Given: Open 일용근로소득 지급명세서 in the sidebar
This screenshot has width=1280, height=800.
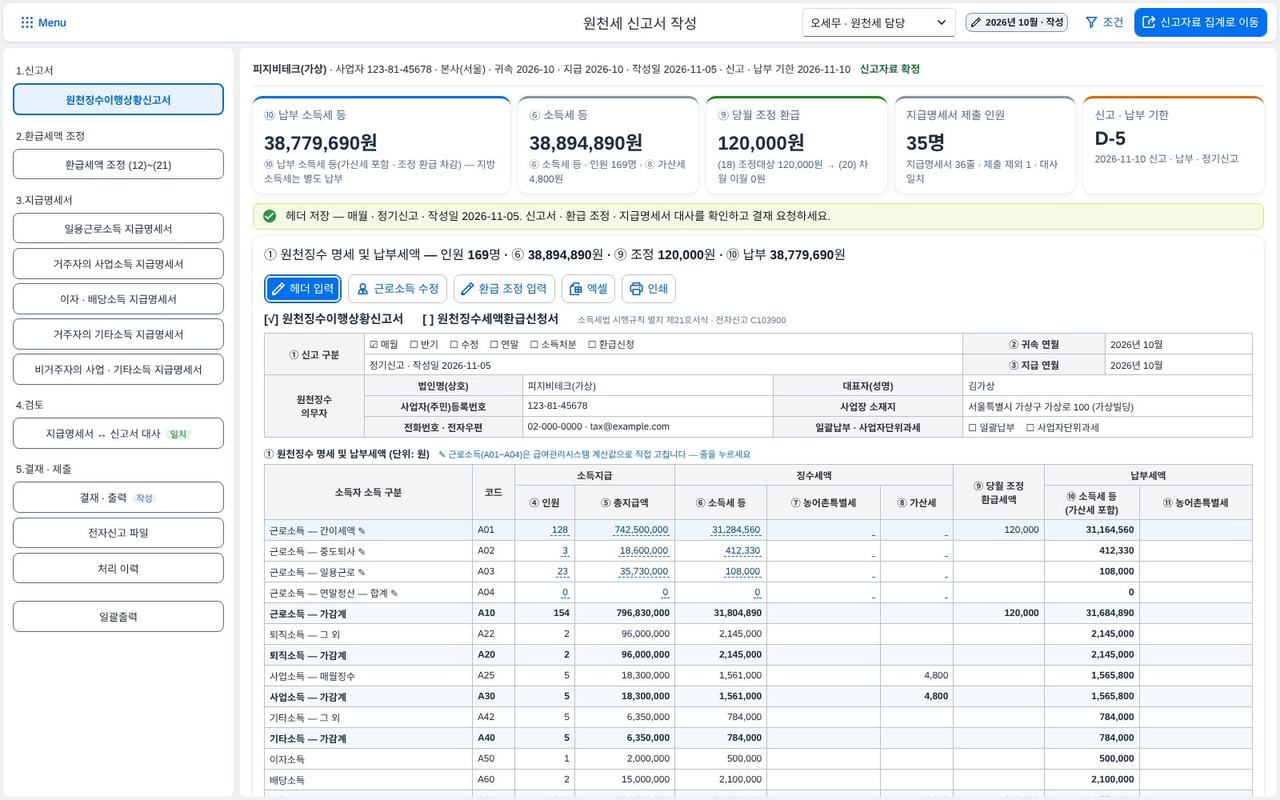Looking at the screenshot, I should (x=118, y=229).
